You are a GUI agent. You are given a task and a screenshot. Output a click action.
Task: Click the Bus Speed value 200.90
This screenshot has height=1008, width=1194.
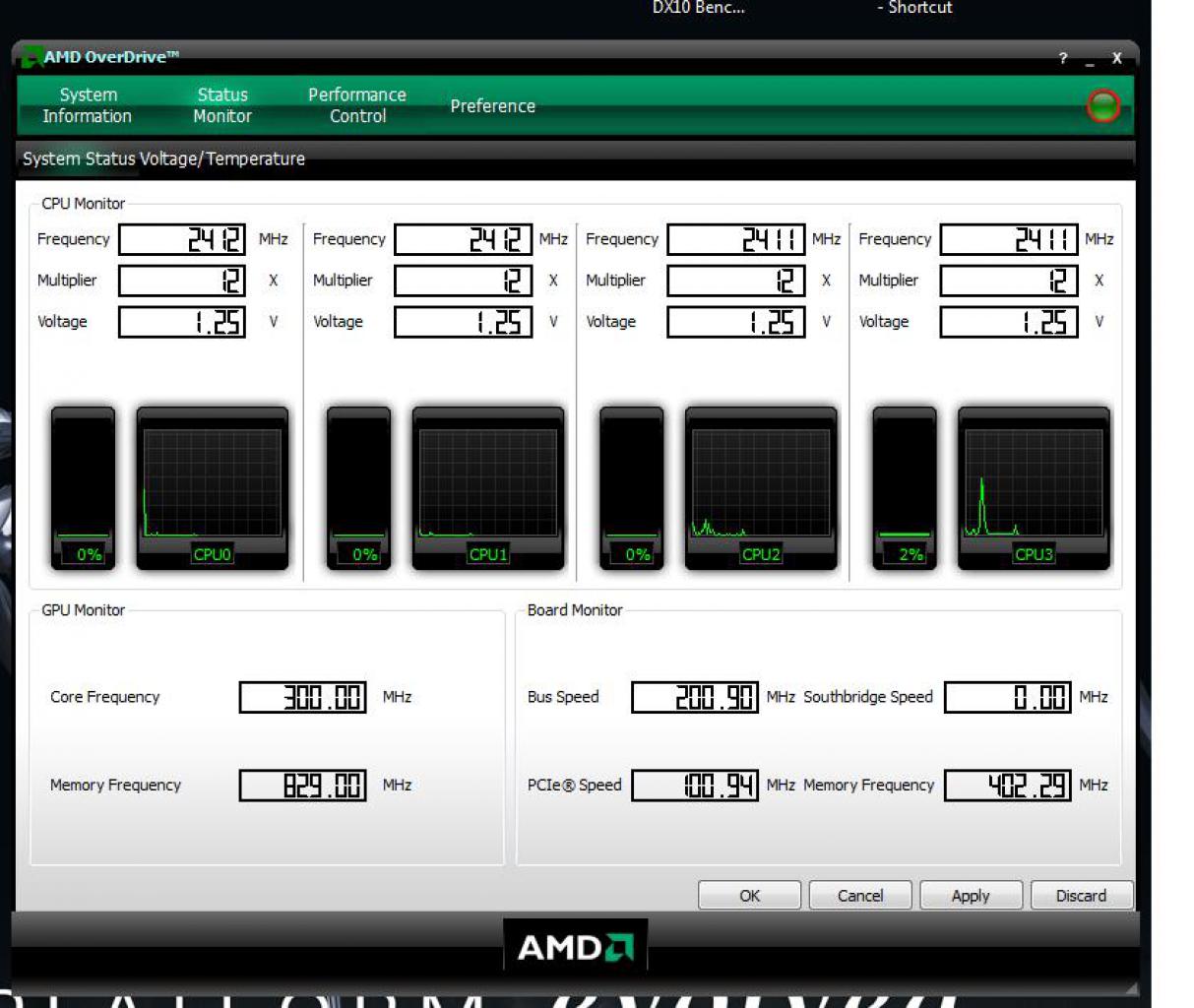point(695,697)
